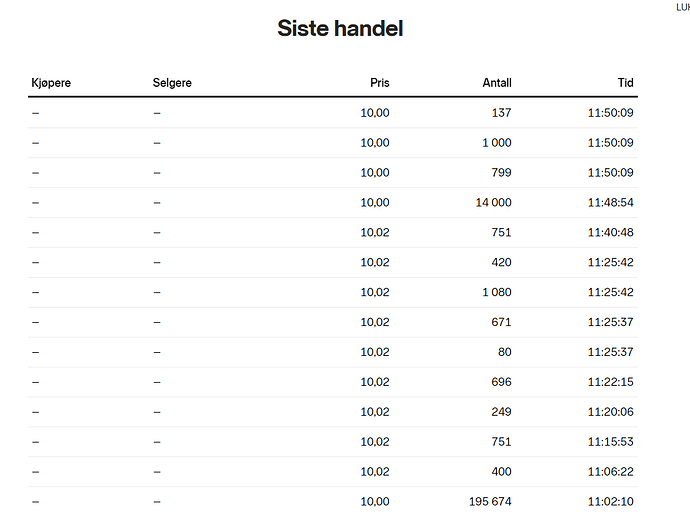Click the 696 quantity cell

[x=502, y=382]
